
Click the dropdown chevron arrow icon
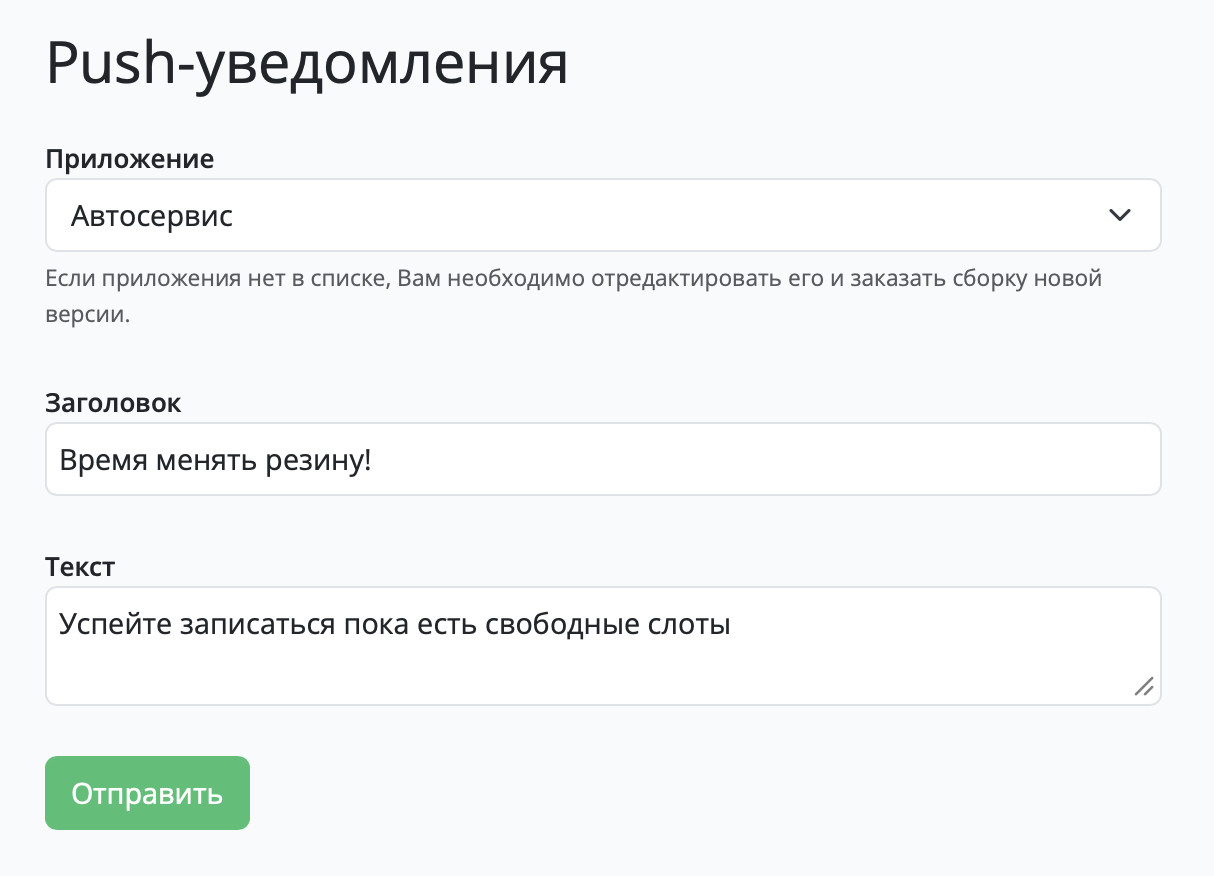click(x=1120, y=215)
